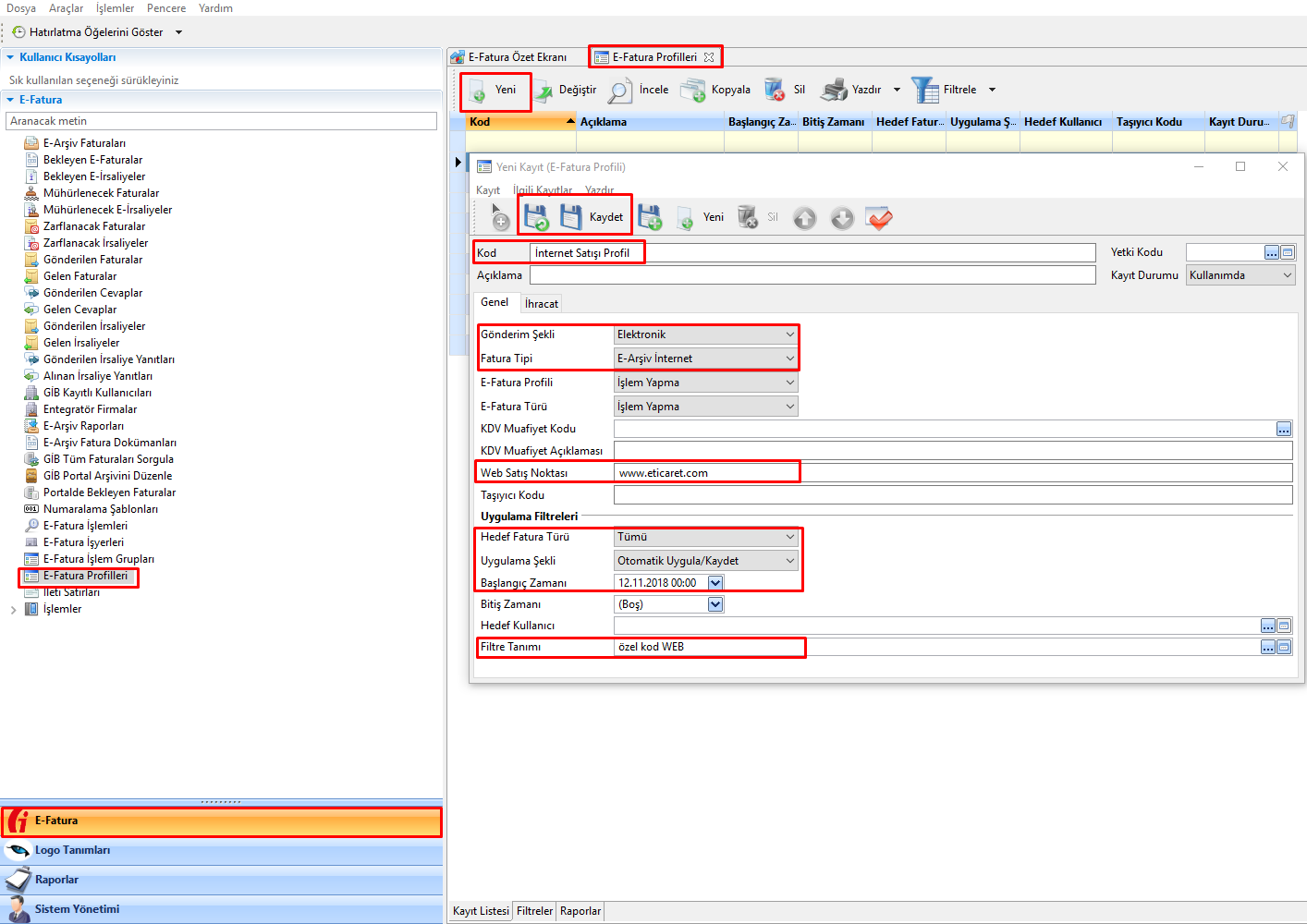Switch to the İhracat tab
This screenshot has height=924, width=1307.
(x=541, y=304)
